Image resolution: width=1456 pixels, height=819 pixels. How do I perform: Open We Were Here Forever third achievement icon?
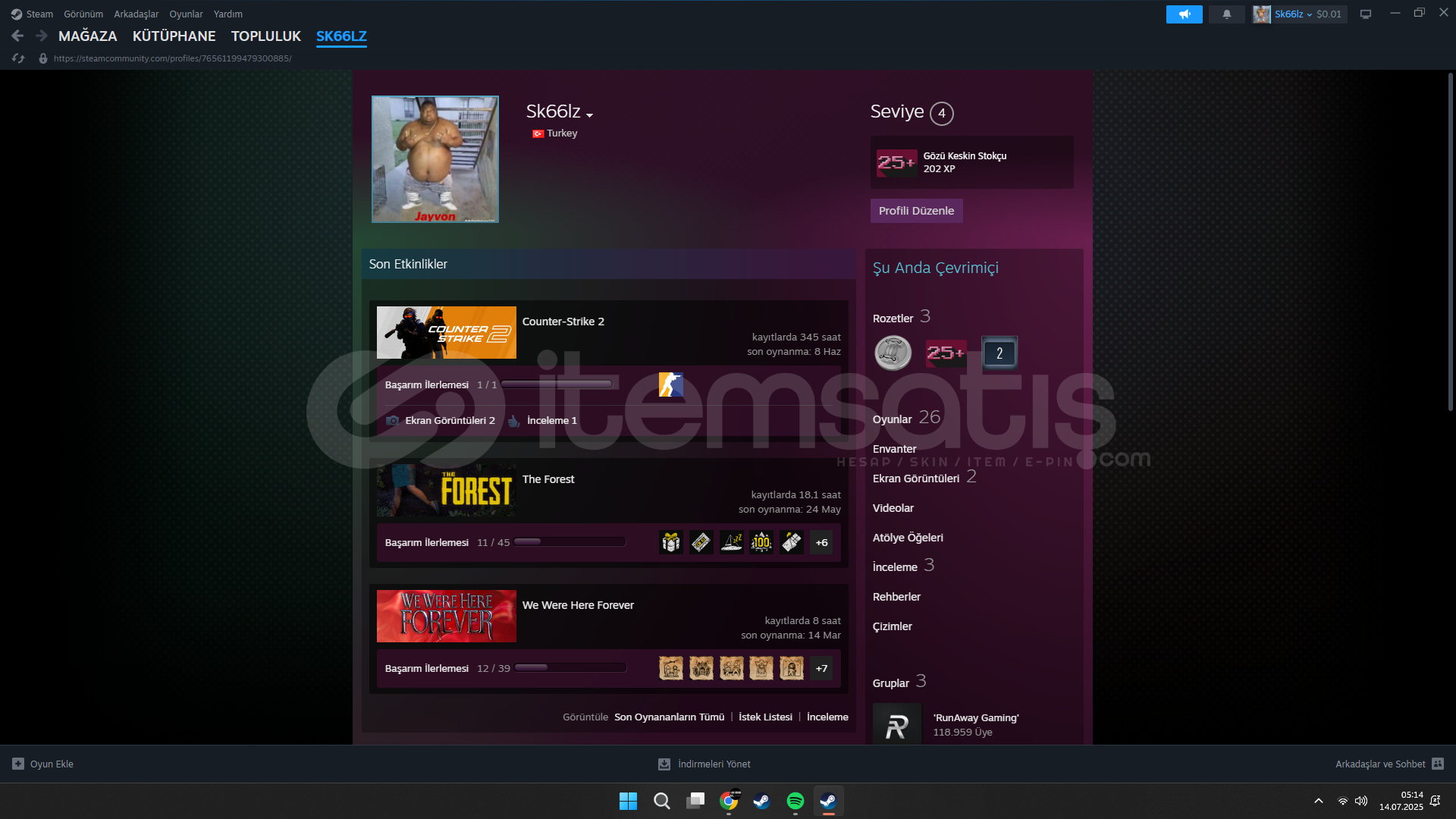point(731,668)
